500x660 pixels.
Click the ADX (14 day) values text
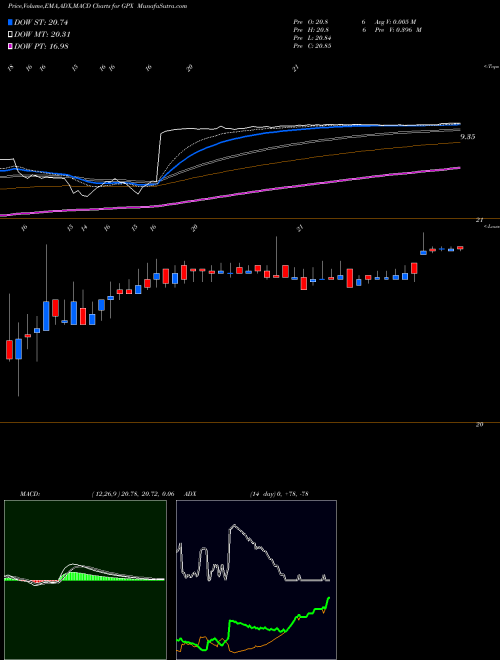[279, 494]
